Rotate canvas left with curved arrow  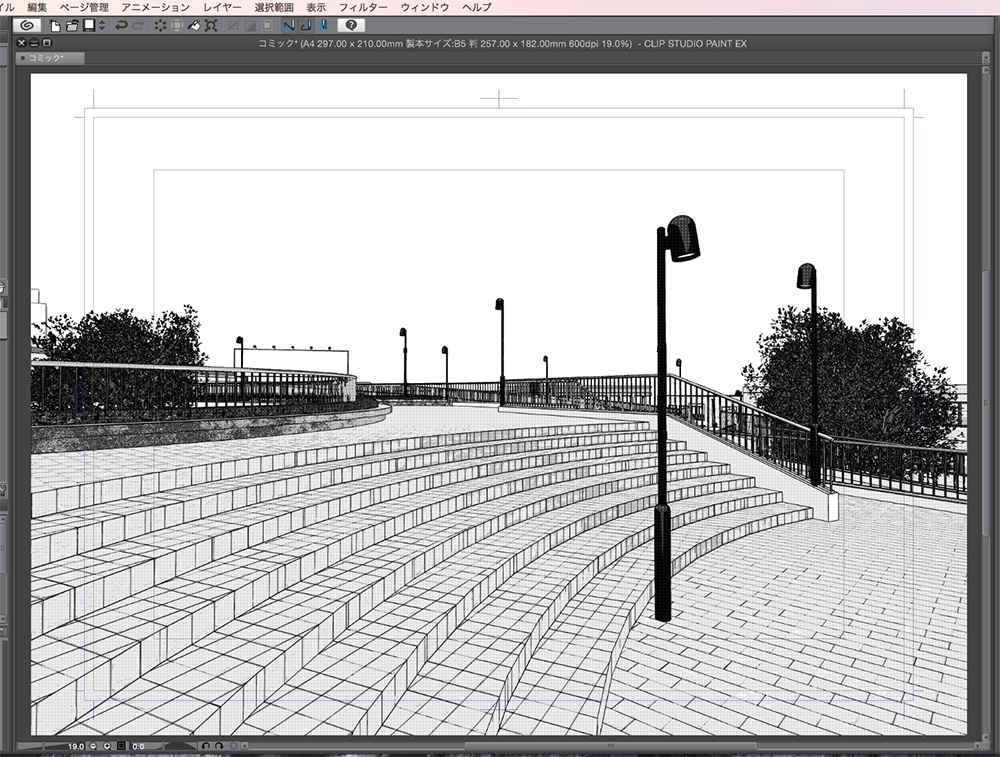(205, 746)
